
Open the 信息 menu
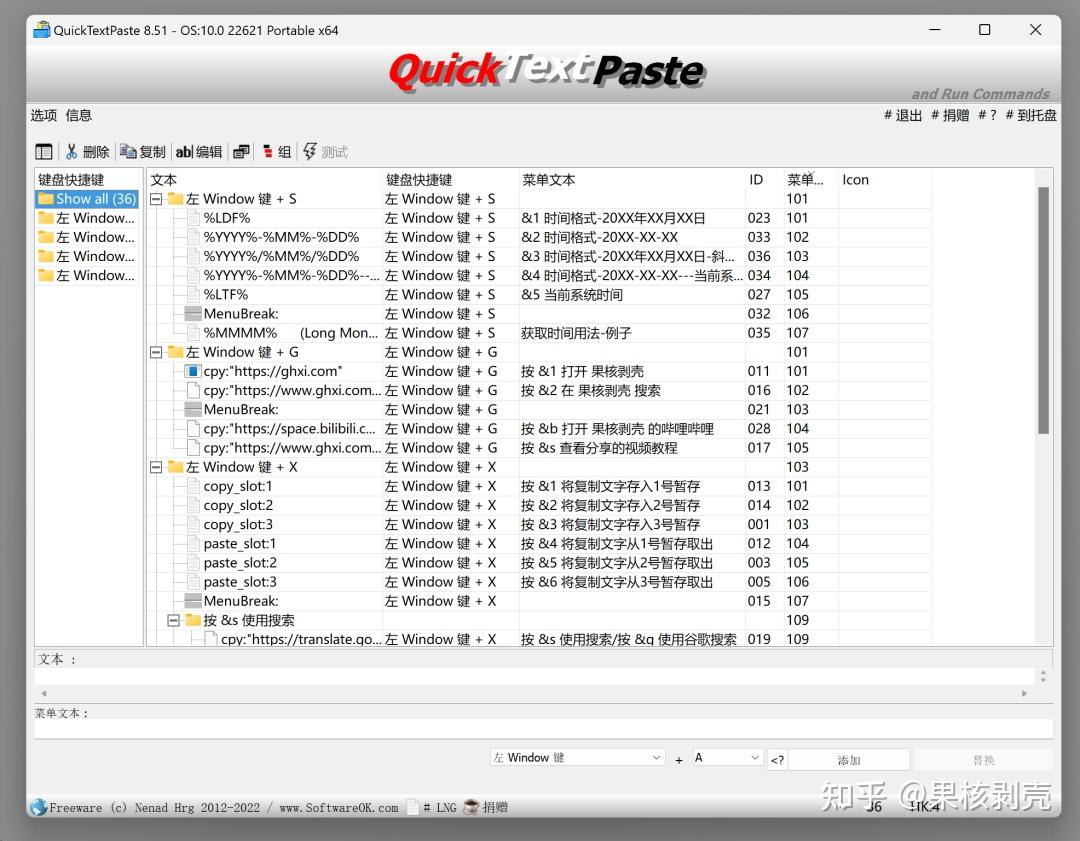click(79, 115)
